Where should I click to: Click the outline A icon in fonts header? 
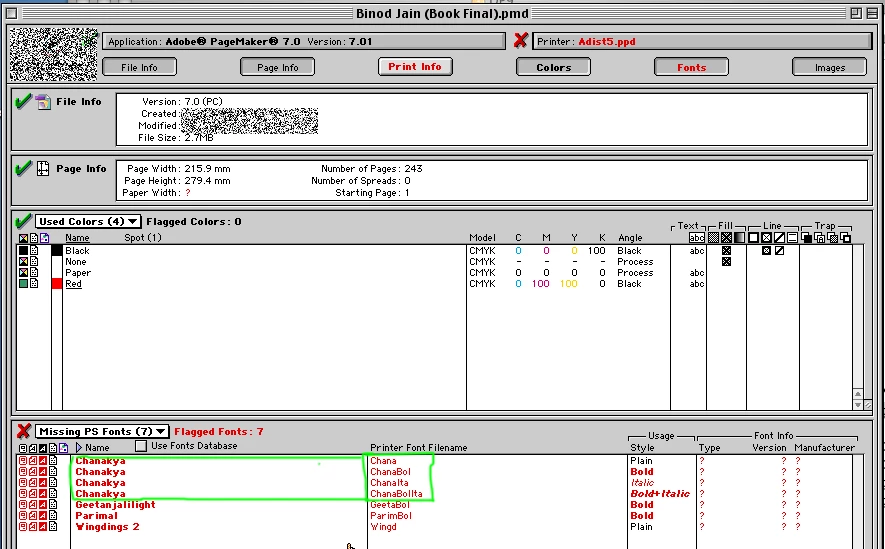(x=33, y=448)
